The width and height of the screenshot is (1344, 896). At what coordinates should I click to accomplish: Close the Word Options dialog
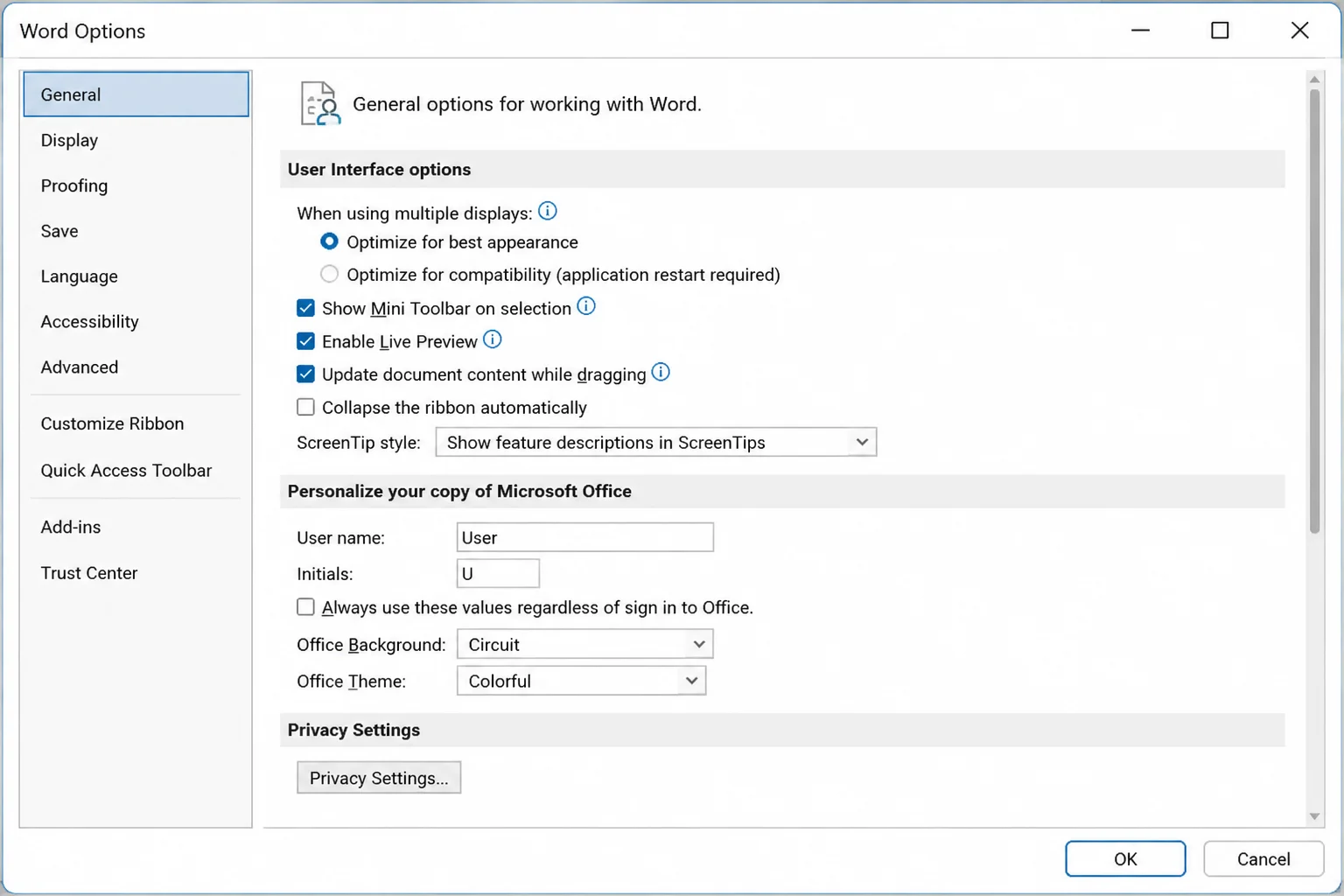[x=1300, y=31]
